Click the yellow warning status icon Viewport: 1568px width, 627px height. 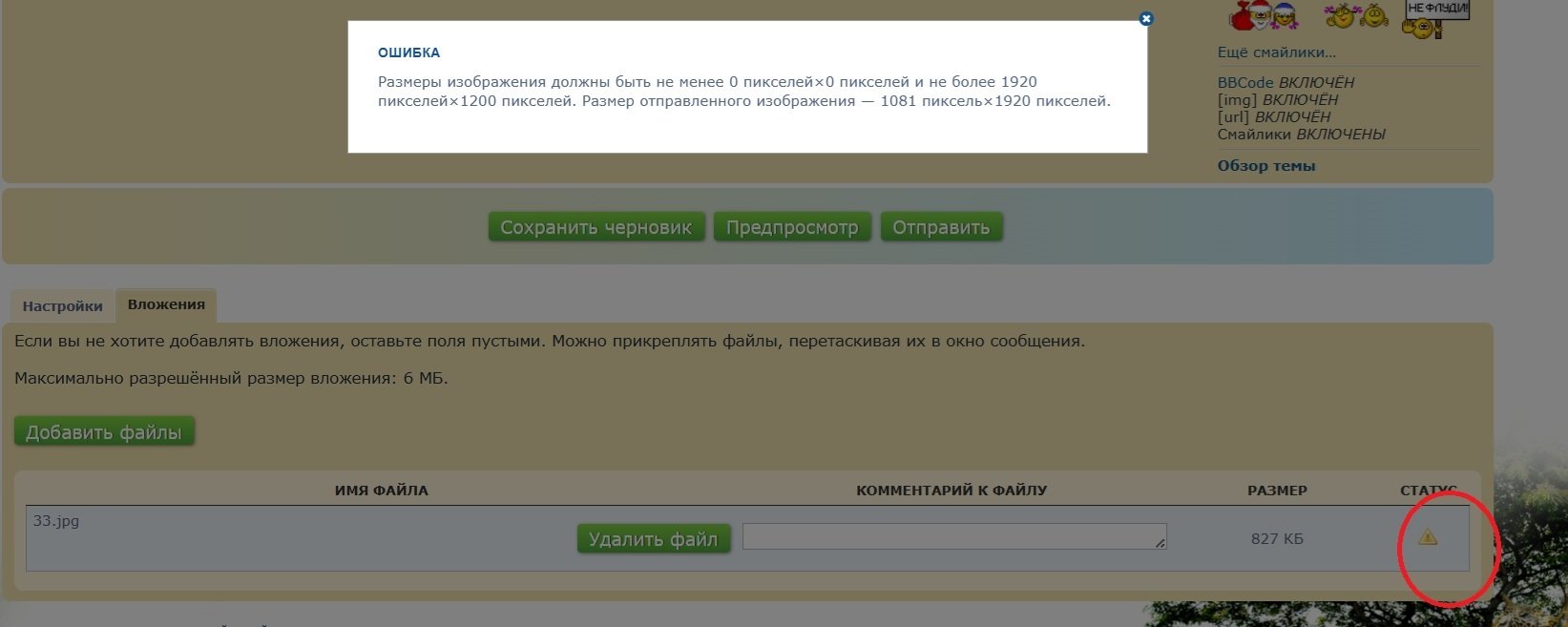(x=1428, y=537)
